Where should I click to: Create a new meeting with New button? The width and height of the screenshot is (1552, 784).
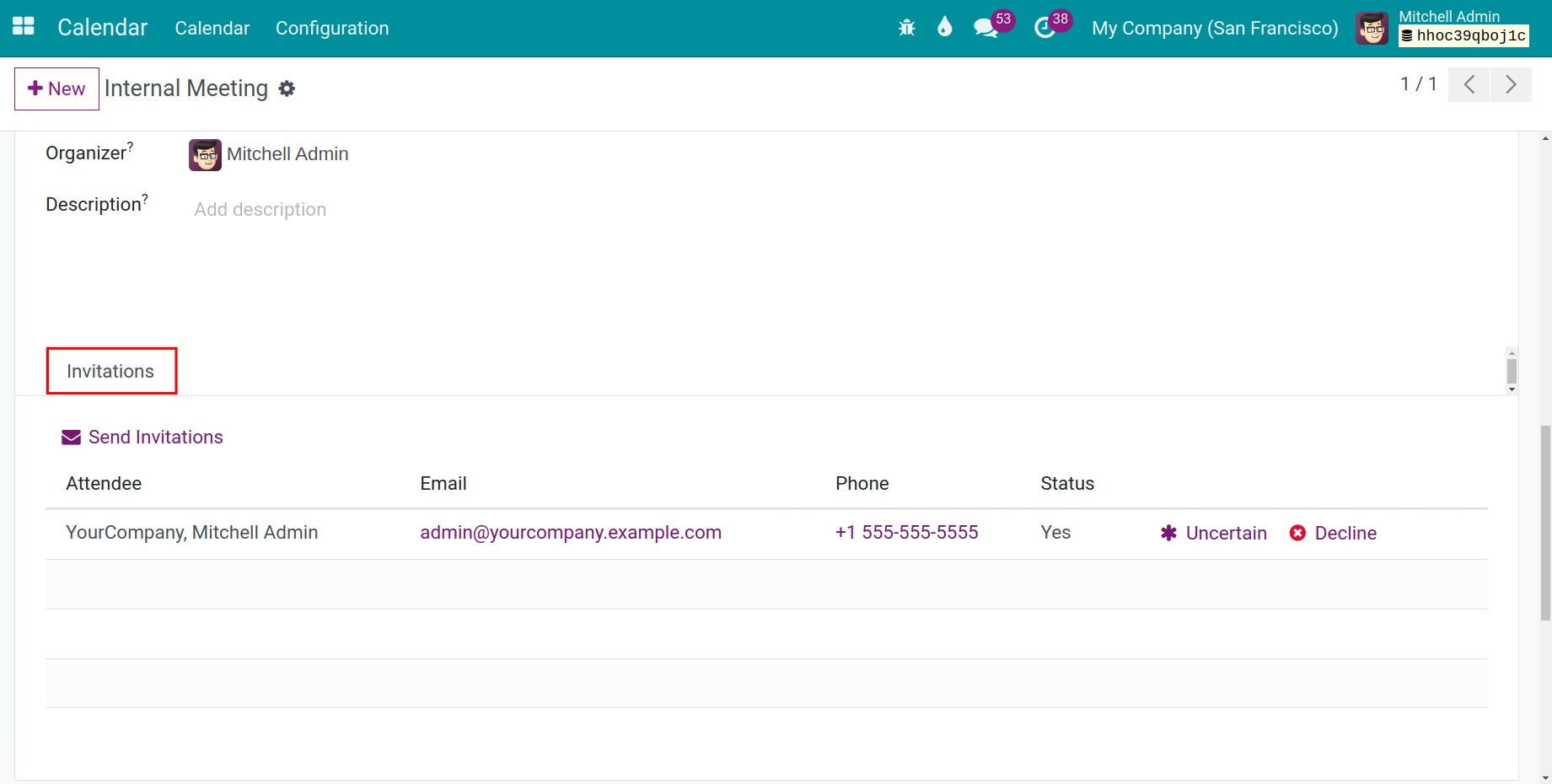[56, 89]
